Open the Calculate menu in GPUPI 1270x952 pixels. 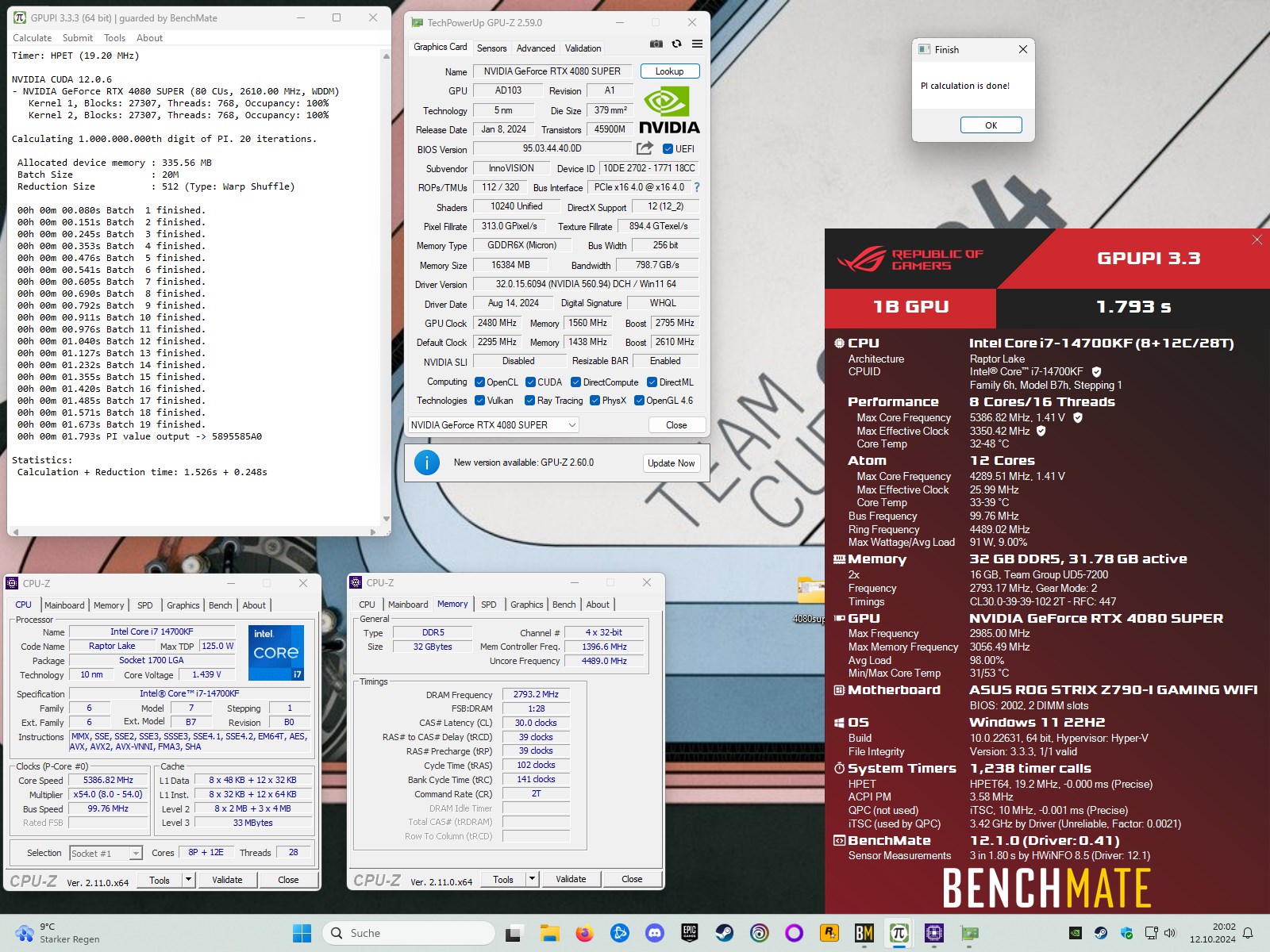tap(32, 38)
